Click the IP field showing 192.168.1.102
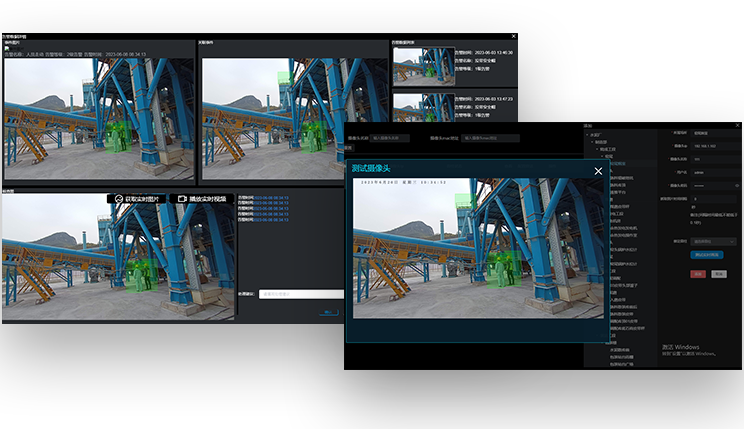This screenshot has width=744, height=429. [x=715, y=146]
